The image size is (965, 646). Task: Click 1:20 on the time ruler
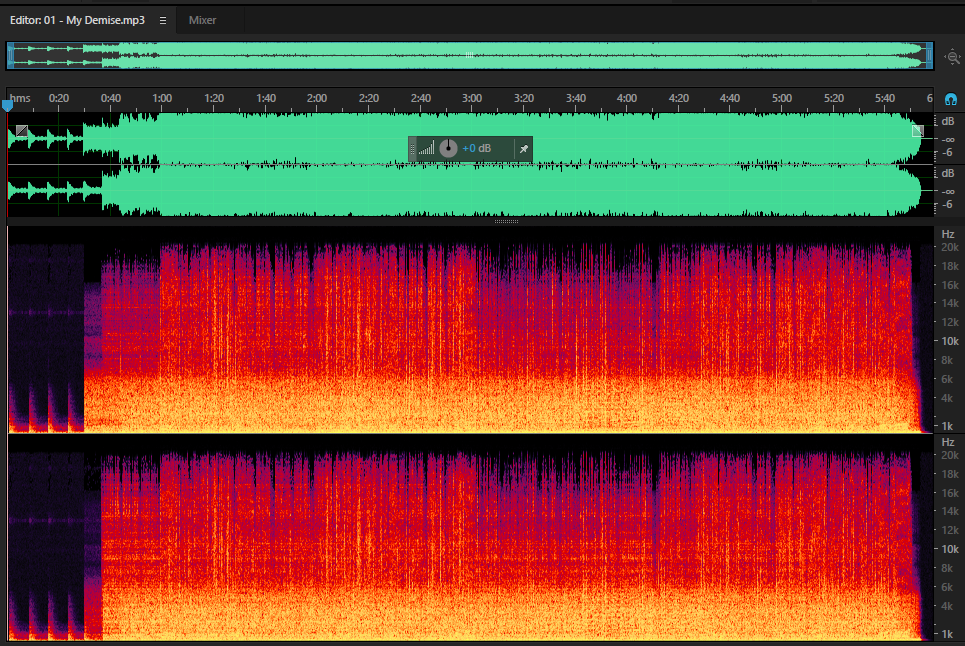(x=214, y=98)
